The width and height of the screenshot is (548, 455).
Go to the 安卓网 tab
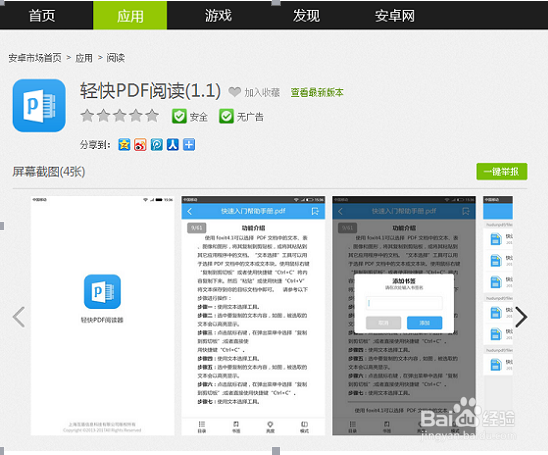[x=395, y=16]
